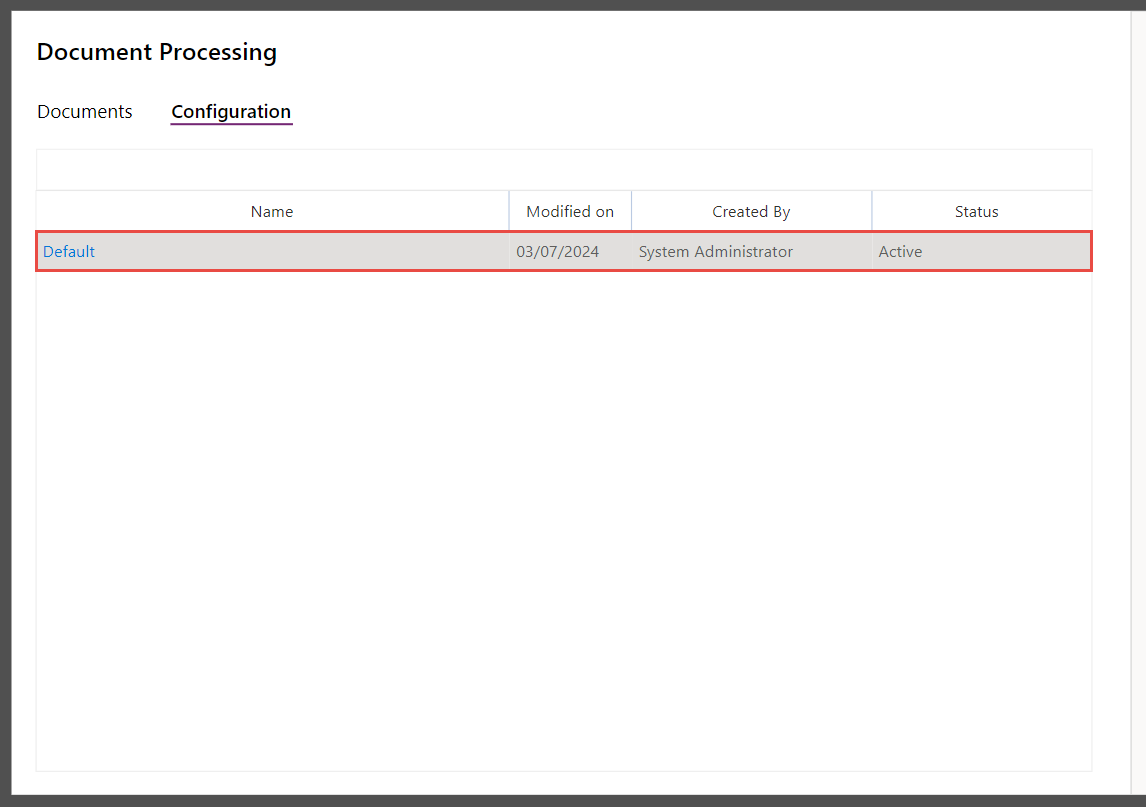The image size is (1146, 807).
Task: Sort by the Name column header
Action: pyautogui.click(x=272, y=211)
